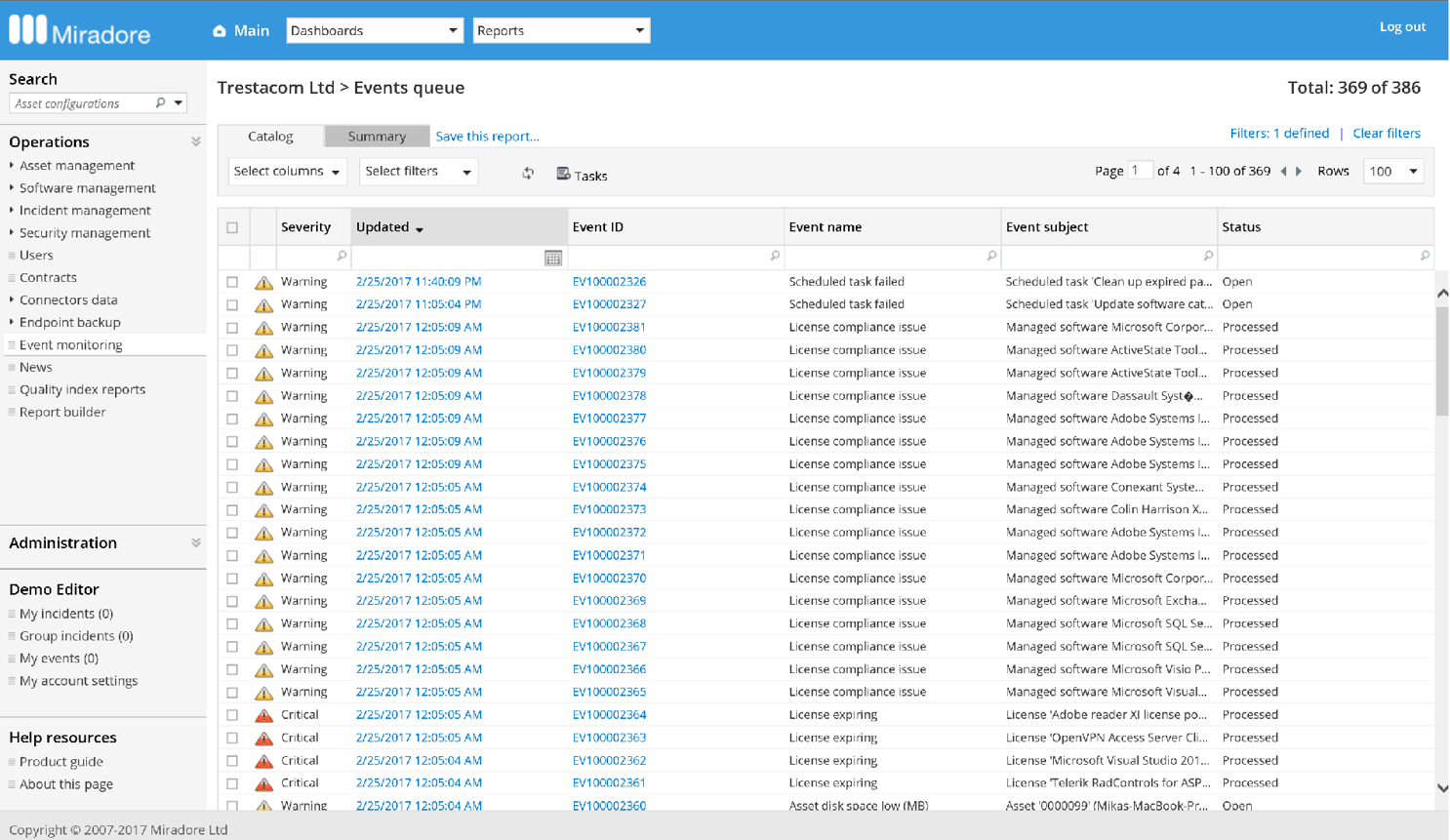This screenshot has width=1450, height=840.
Task: Click the Log out link
Action: [x=1402, y=27]
